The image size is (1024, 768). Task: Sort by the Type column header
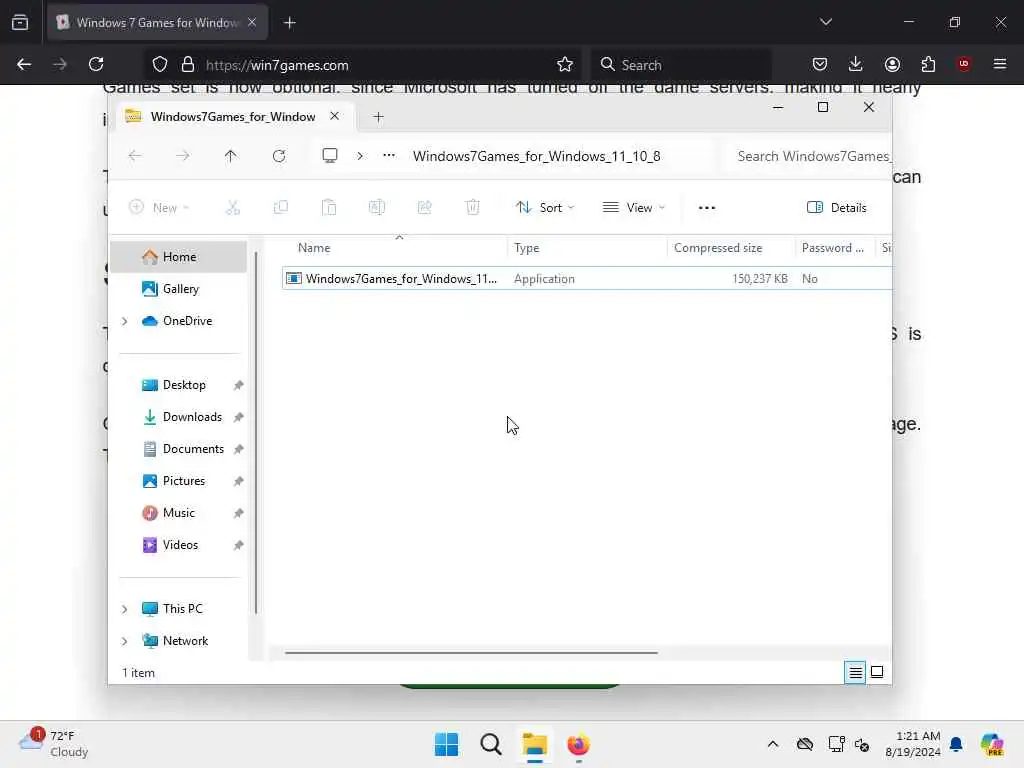[586, 248]
